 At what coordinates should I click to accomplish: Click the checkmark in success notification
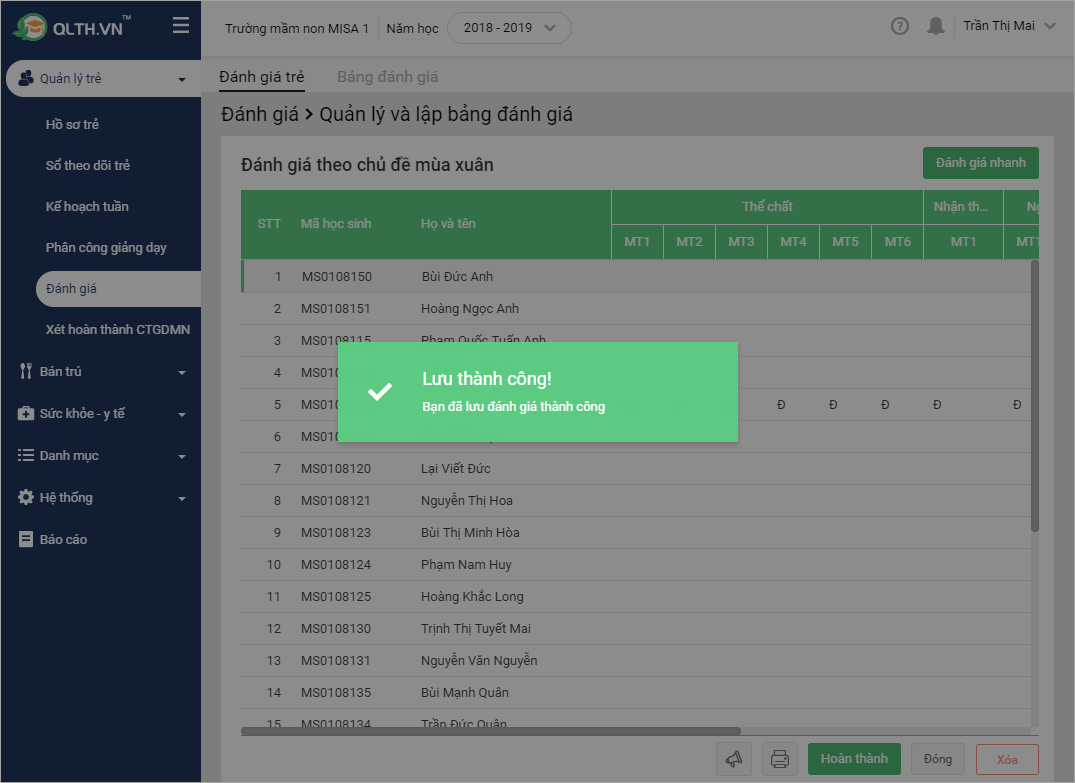coord(379,392)
